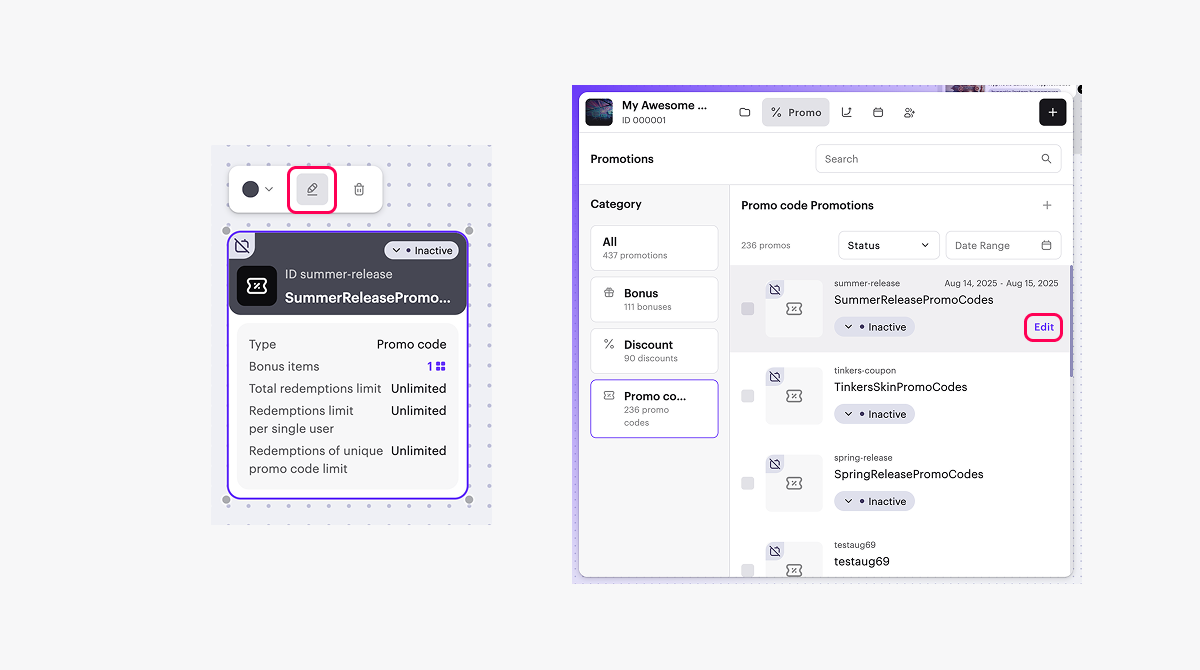The width and height of the screenshot is (1200, 670).
Task: Select the Bonus category with 111 bonuses
Action: pyautogui.click(x=654, y=299)
